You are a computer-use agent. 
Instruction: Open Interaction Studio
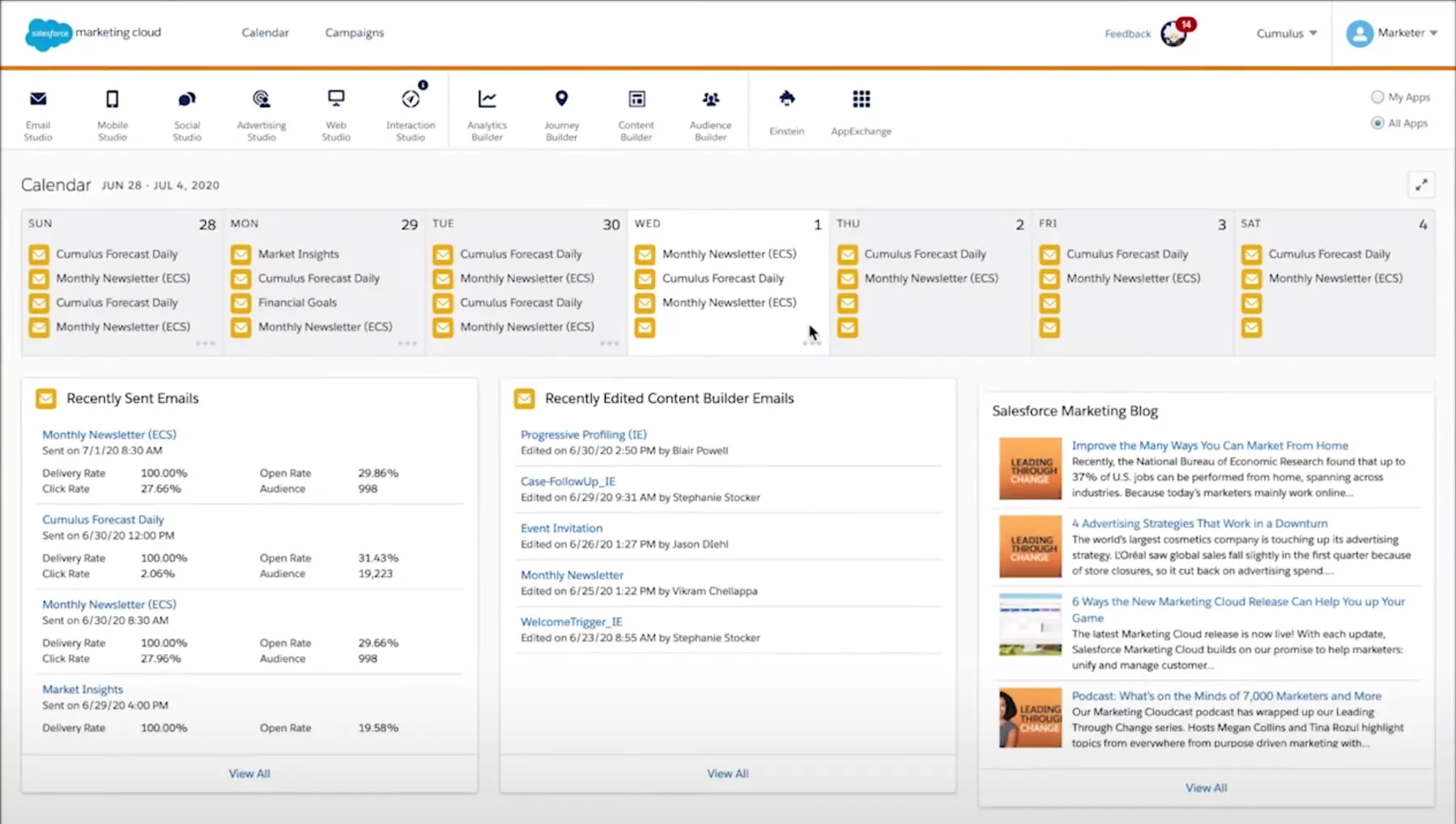(x=411, y=112)
